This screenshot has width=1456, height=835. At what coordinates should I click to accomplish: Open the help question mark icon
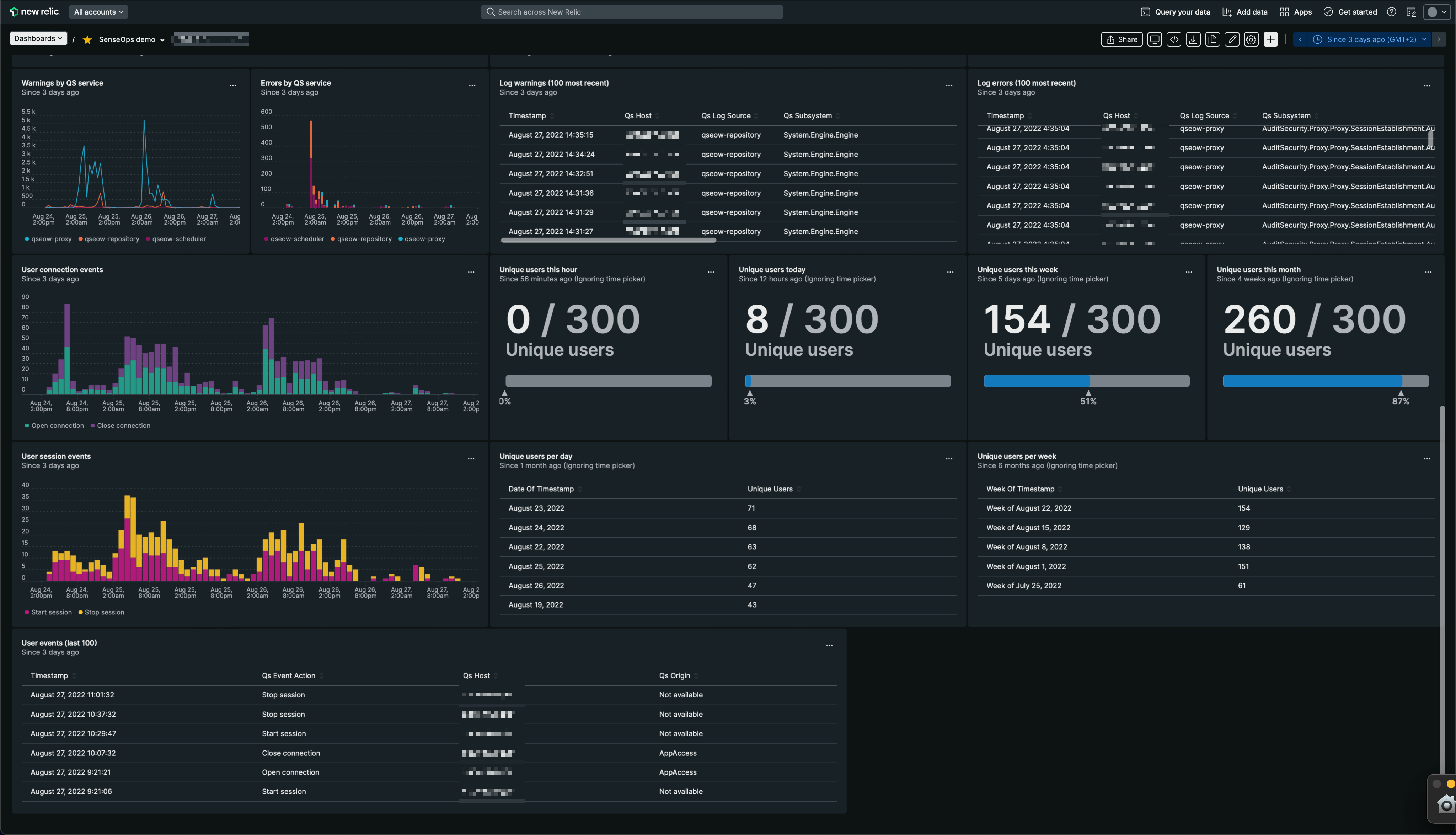pyautogui.click(x=1391, y=11)
